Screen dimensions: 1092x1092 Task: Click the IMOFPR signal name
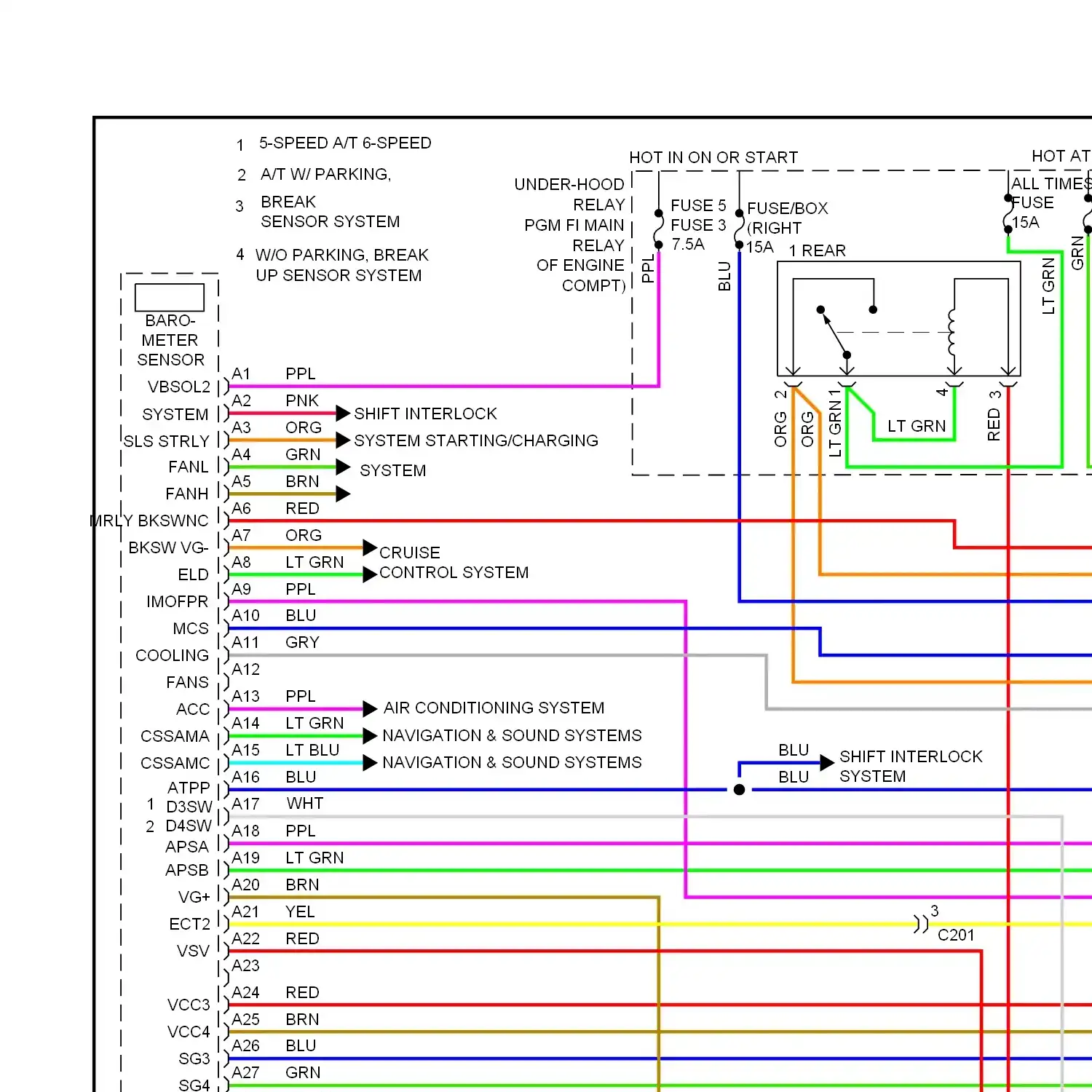[x=178, y=602]
